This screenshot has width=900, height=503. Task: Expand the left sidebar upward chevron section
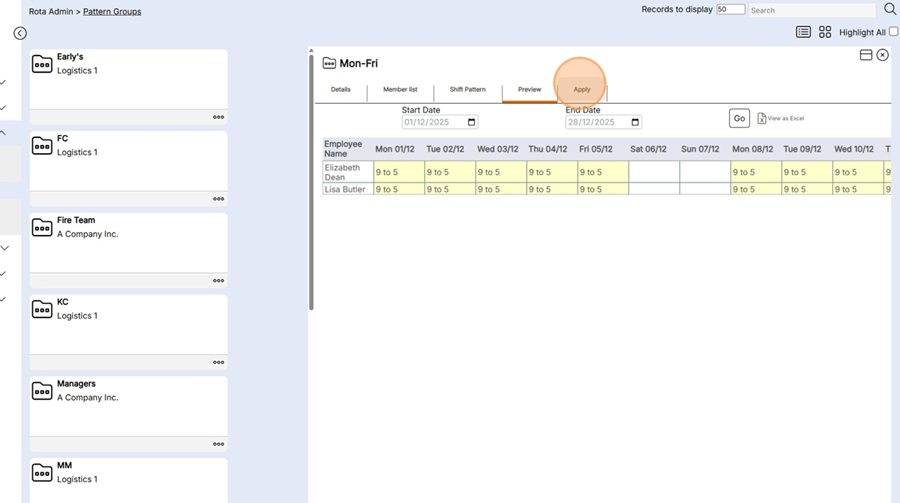(3, 133)
